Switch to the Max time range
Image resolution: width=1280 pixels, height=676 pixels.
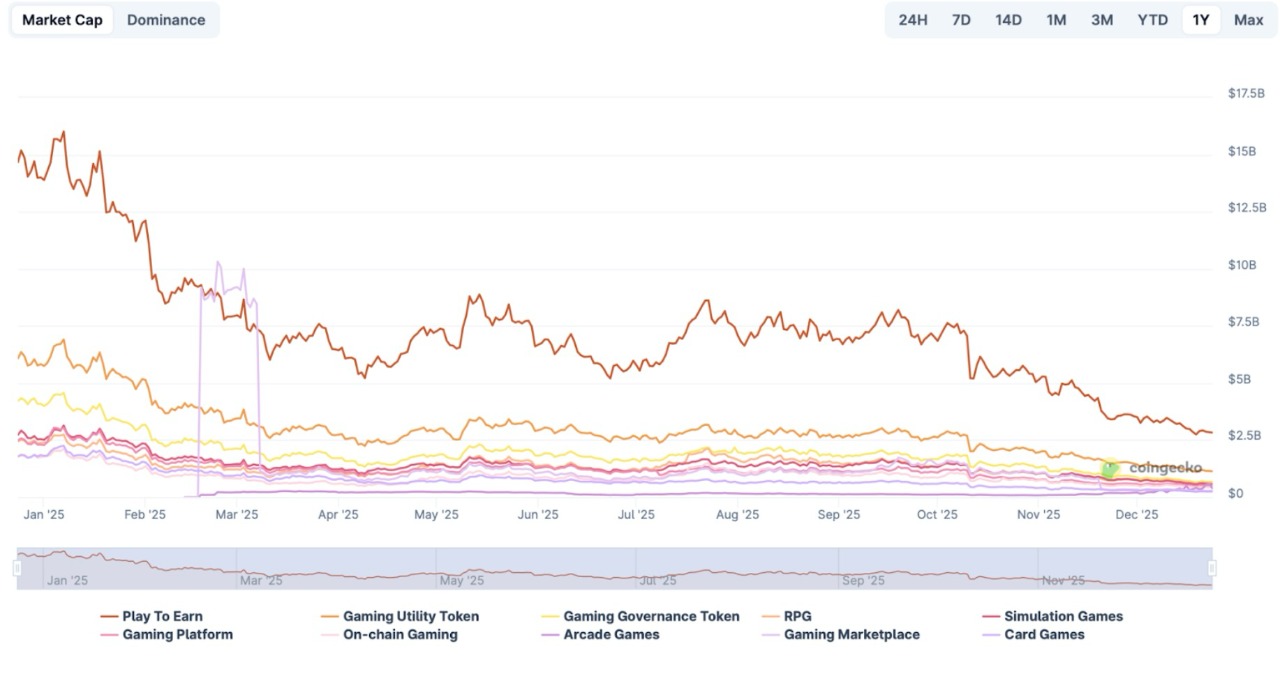pos(1248,20)
